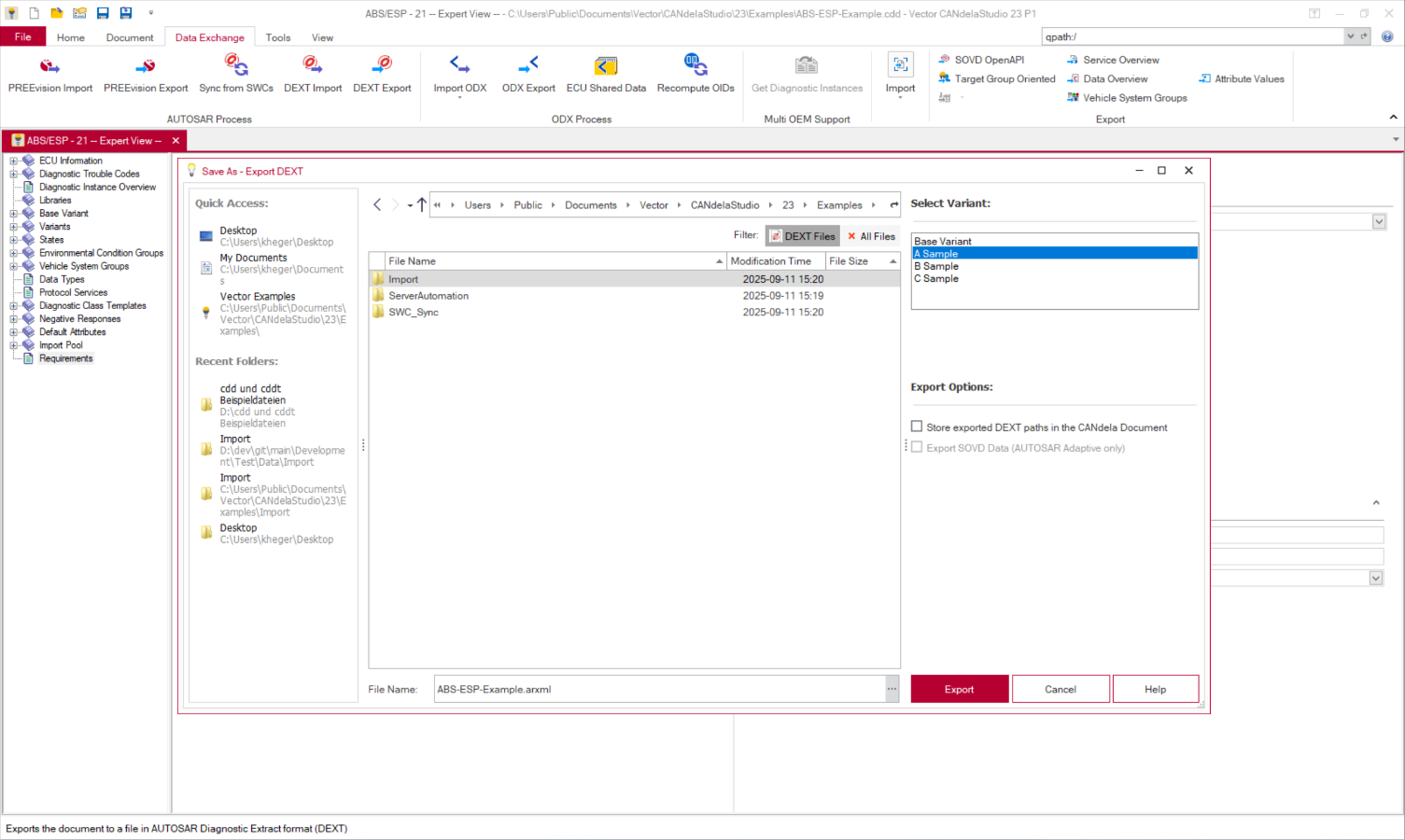This screenshot has height=840, width=1405.
Task: Toggle the DEXT Files filter
Action: pos(802,236)
